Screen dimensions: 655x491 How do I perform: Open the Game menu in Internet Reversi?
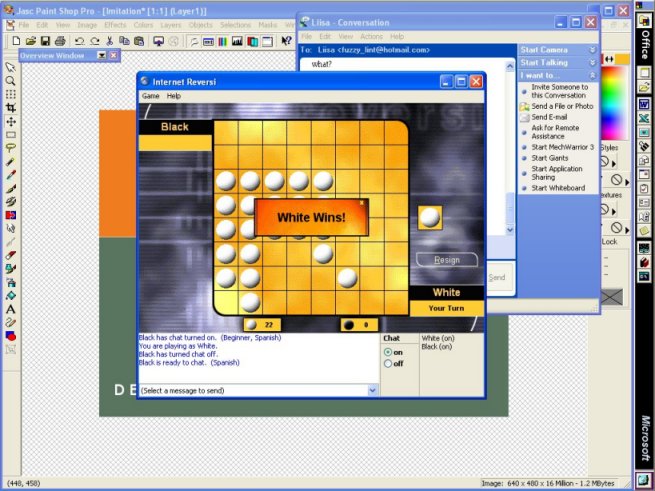click(x=150, y=96)
